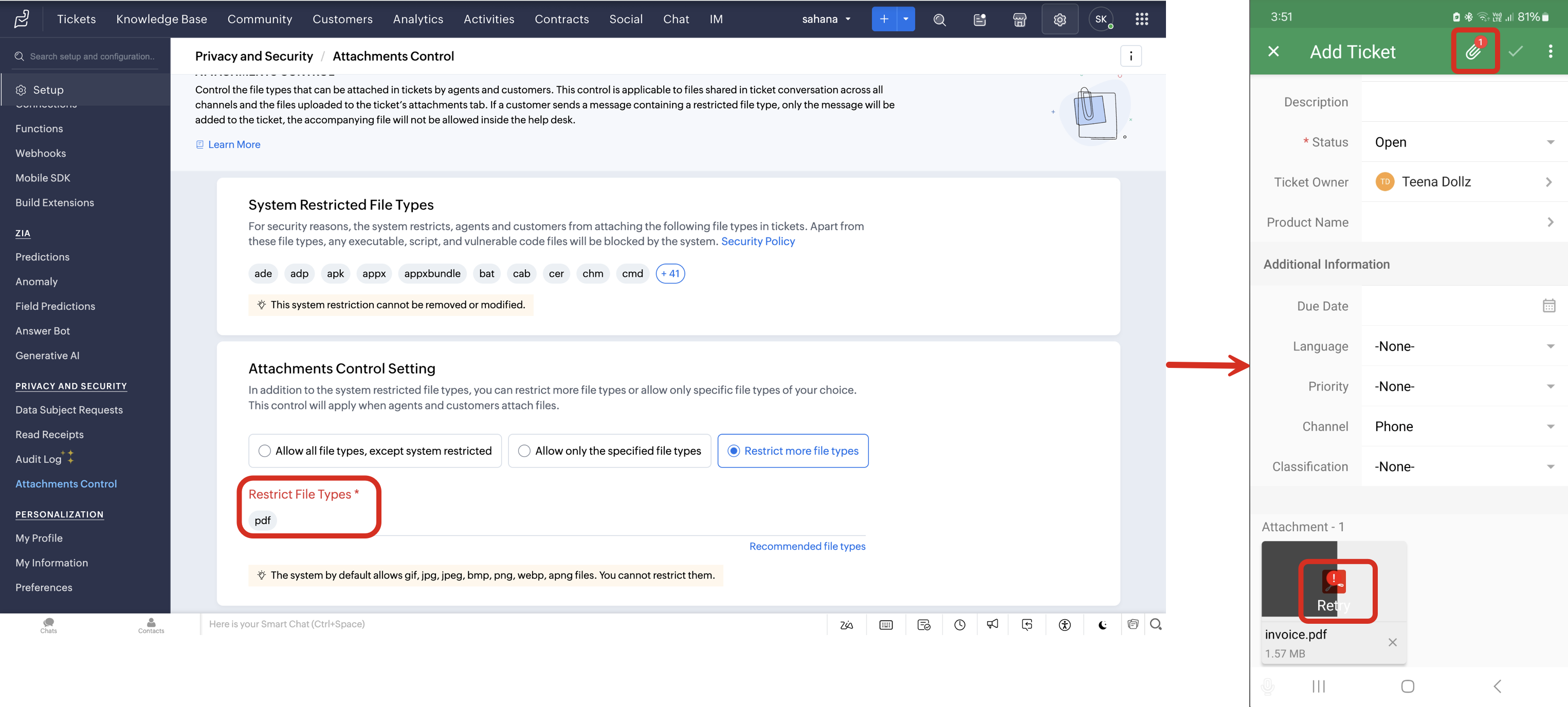The height and width of the screenshot is (707, 1568).
Task: Select Allow all file types radio option
Action: 264,451
